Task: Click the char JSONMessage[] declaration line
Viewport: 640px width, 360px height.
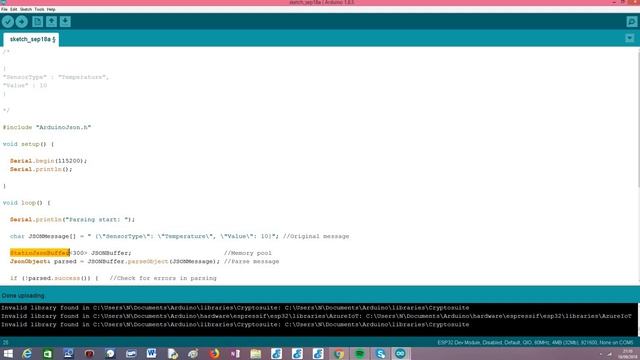Action: (144, 236)
